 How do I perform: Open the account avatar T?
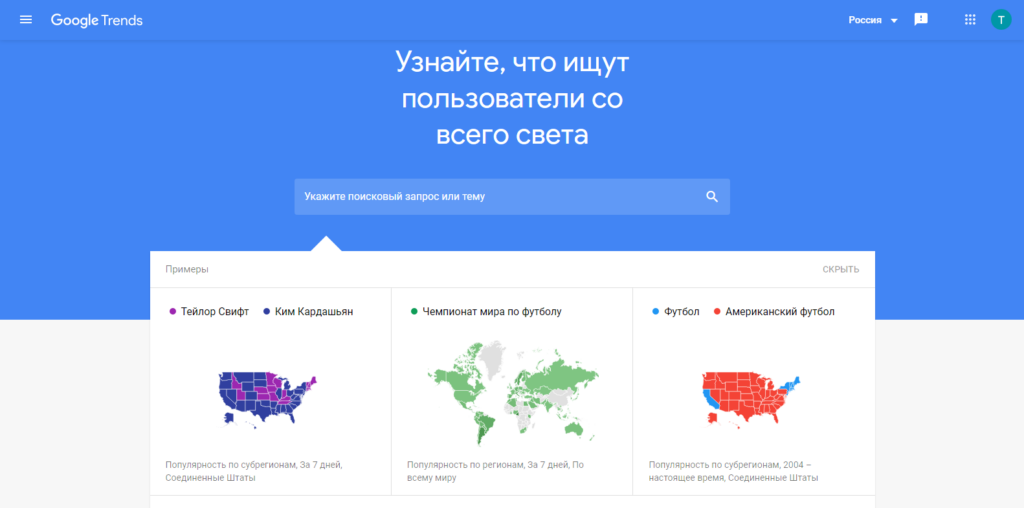1000,20
